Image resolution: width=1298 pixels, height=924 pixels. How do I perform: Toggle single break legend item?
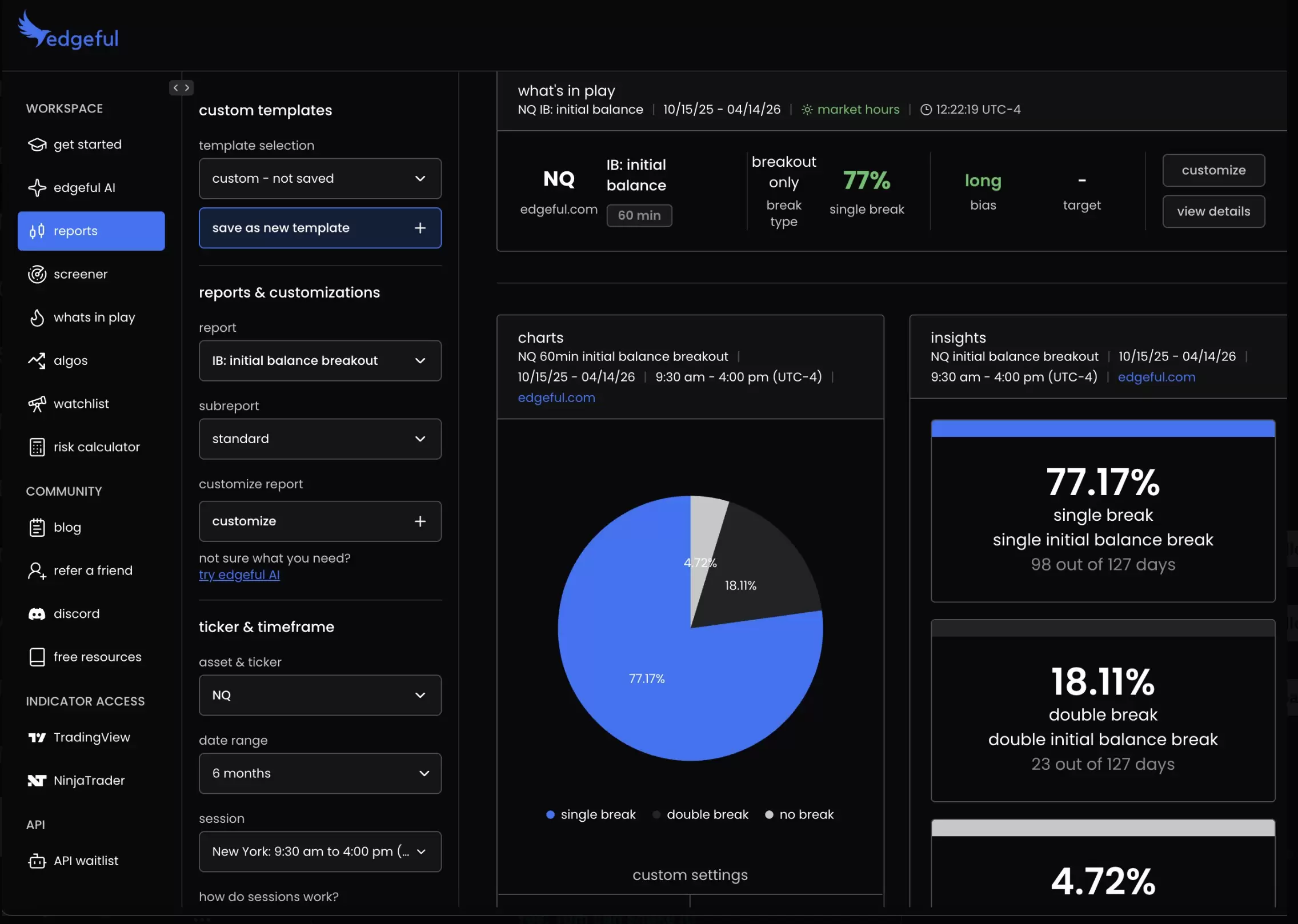click(x=591, y=815)
